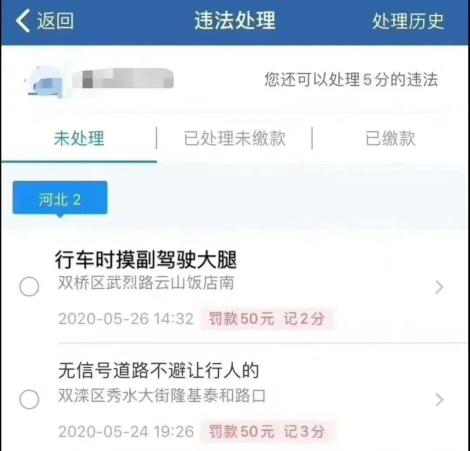Open 无信号道路不避让行人的 violation title
This screenshot has width=470, height=451.
click(x=159, y=370)
